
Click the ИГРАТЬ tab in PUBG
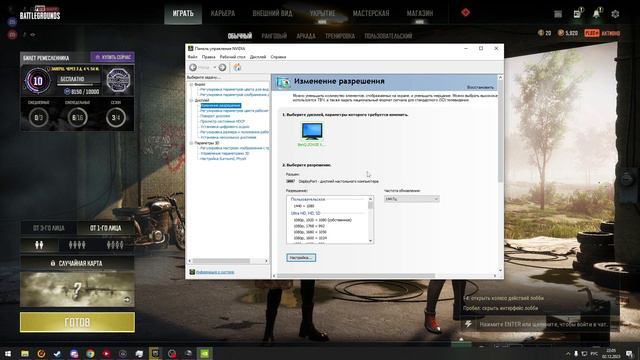183,13
